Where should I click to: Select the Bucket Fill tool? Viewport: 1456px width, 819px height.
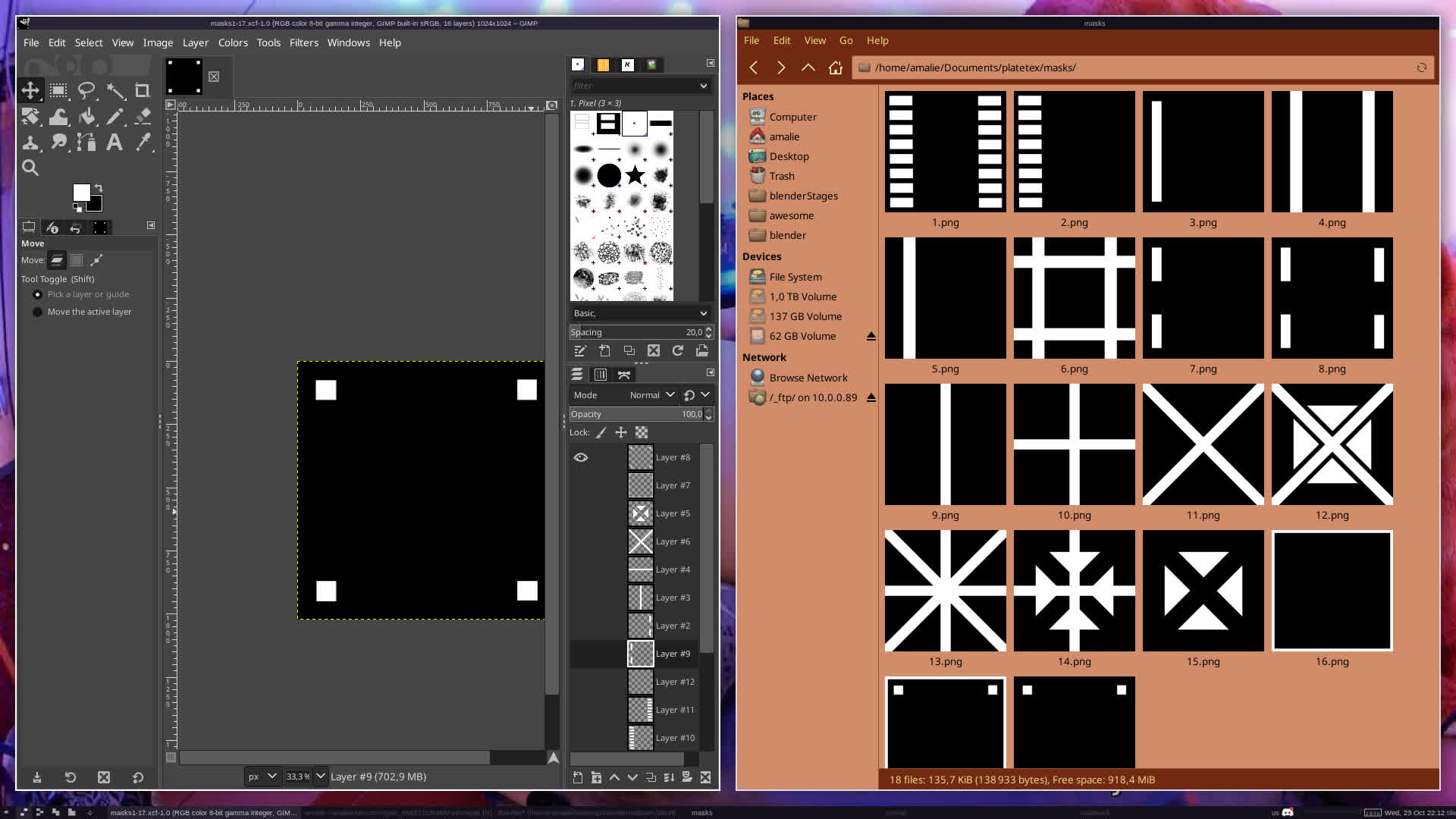click(x=87, y=117)
